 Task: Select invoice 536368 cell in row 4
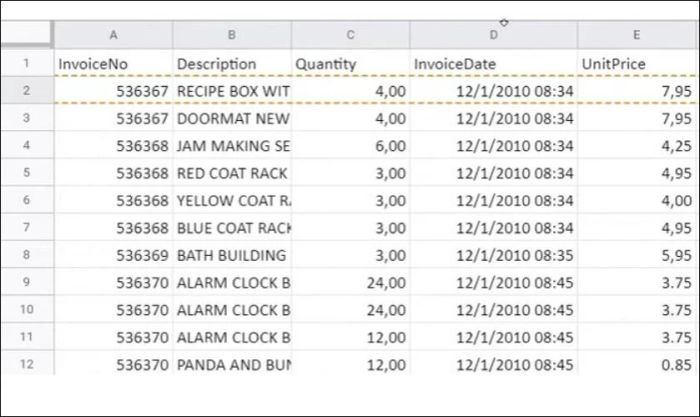113,145
